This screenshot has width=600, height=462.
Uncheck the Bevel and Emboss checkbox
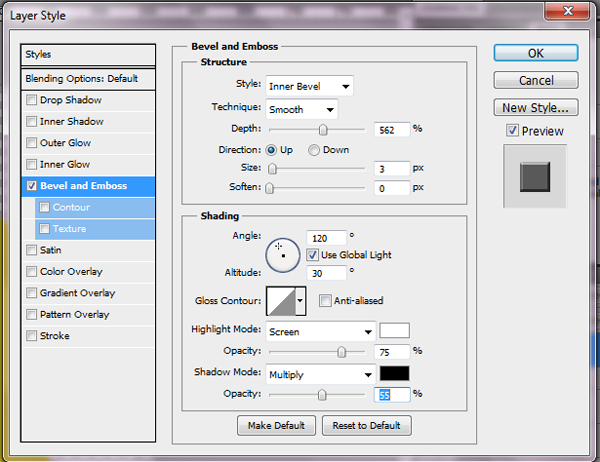click(31, 186)
